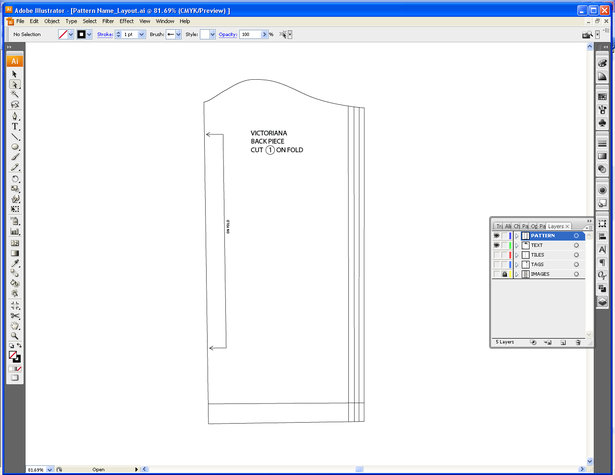Select the Scissors tool
This screenshot has width=615, height=475.
coord(15,316)
